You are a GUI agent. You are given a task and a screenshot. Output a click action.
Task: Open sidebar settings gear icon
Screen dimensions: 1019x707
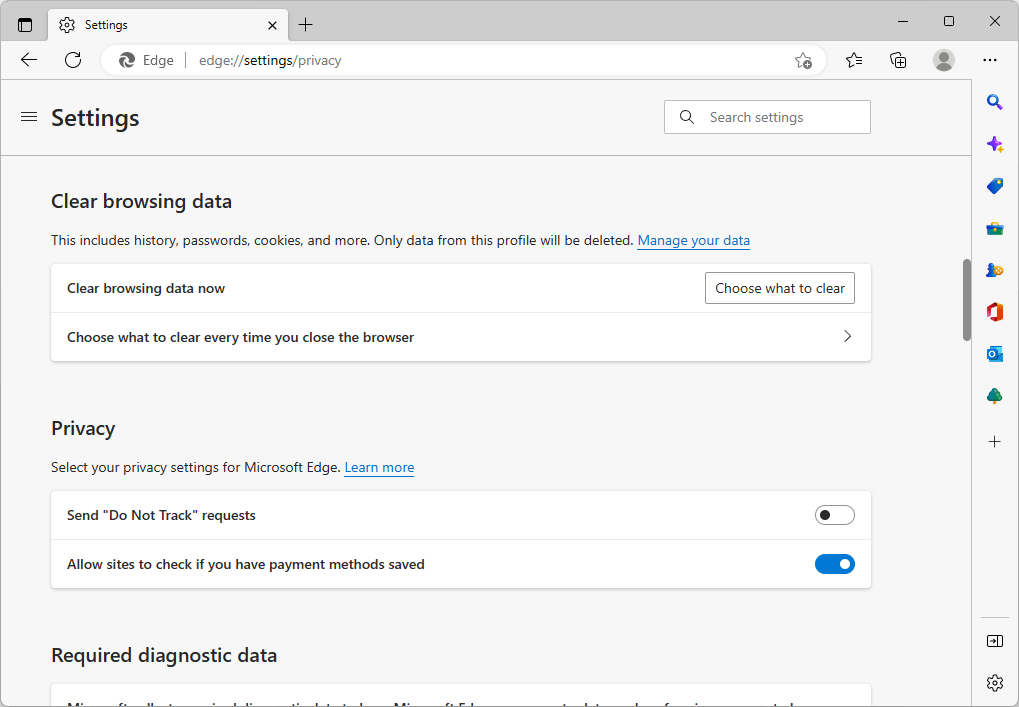click(994, 683)
